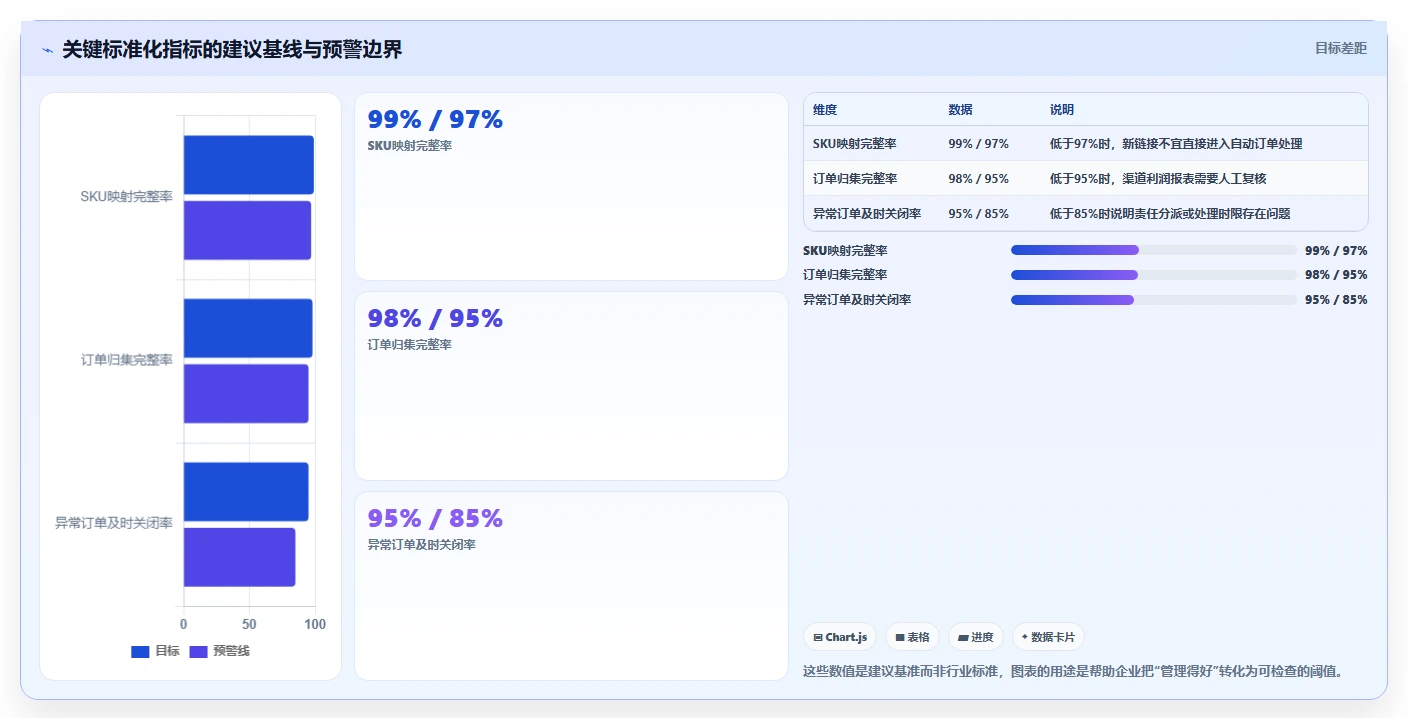Click the 95% / 85% card value

435,519
